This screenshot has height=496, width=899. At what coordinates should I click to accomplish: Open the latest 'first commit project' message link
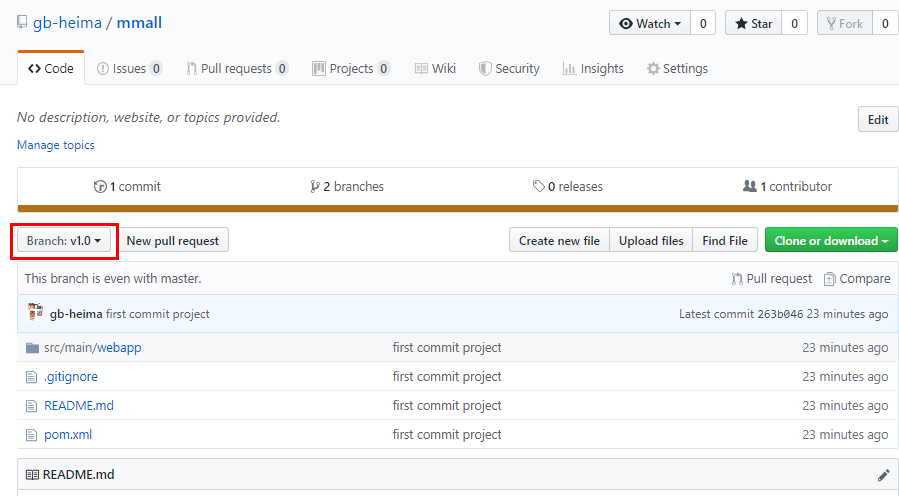158,314
